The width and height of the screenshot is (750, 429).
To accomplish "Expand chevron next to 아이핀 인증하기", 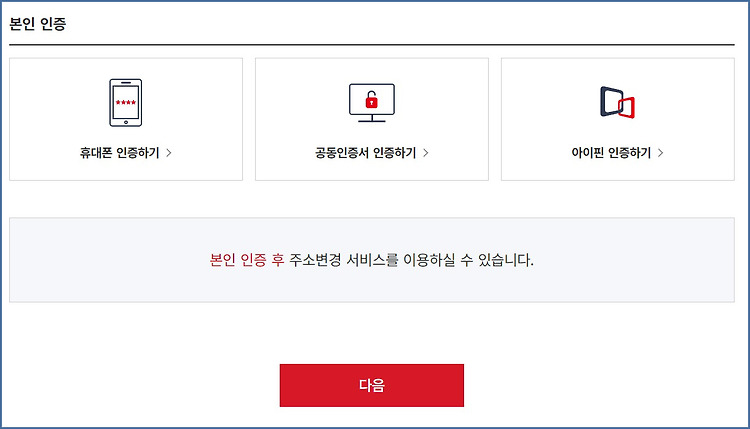I will [661, 153].
